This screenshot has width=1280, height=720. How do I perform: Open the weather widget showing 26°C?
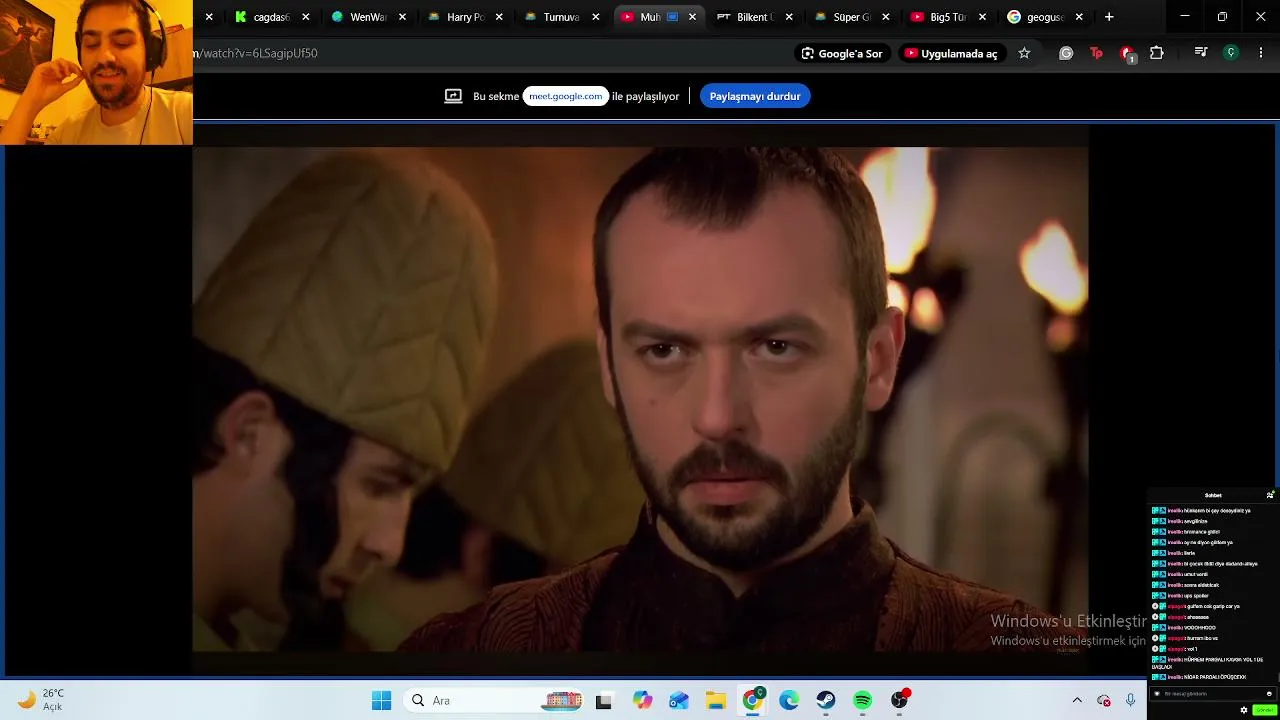click(x=42, y=700)
